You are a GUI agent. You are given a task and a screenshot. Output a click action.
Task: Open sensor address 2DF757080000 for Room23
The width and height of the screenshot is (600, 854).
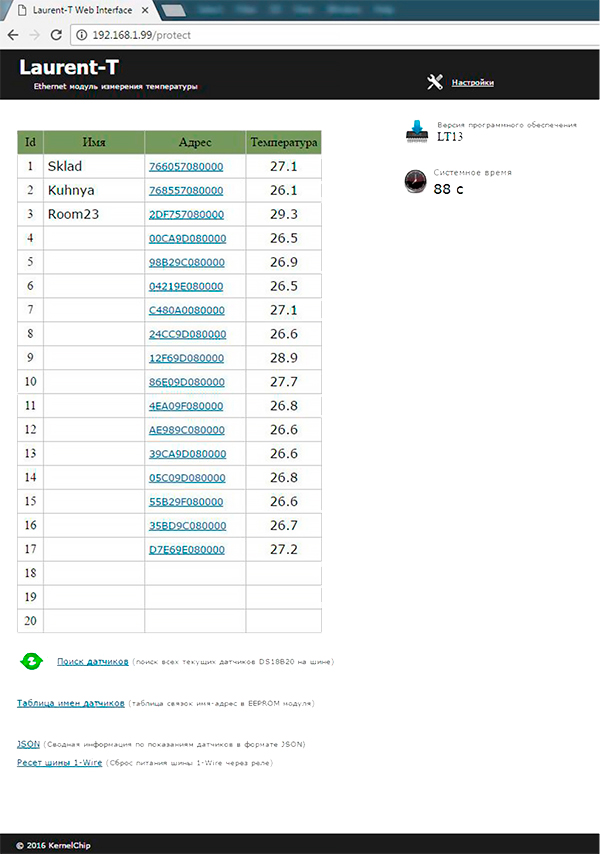pyautogui.click(x=186, y=215)
